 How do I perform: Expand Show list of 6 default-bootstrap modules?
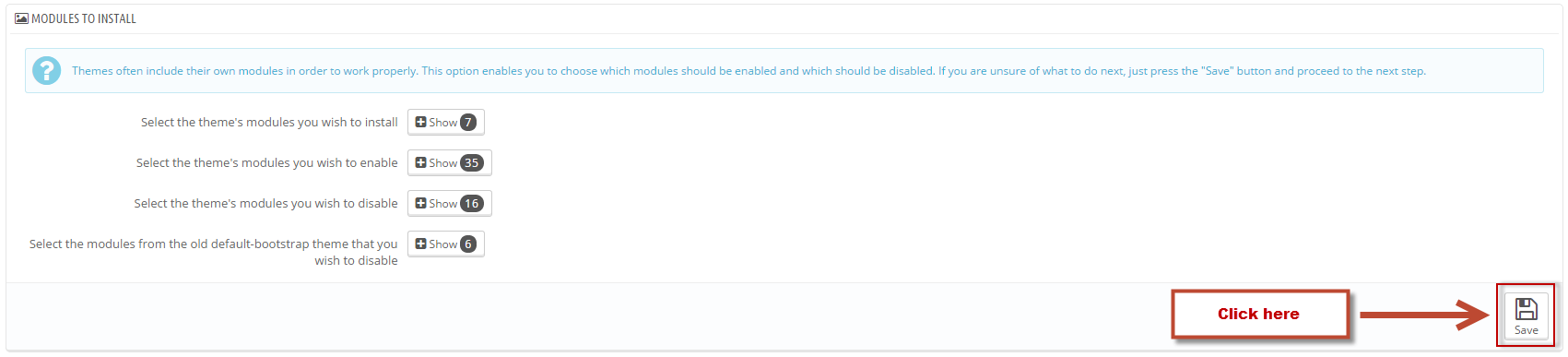446,244
